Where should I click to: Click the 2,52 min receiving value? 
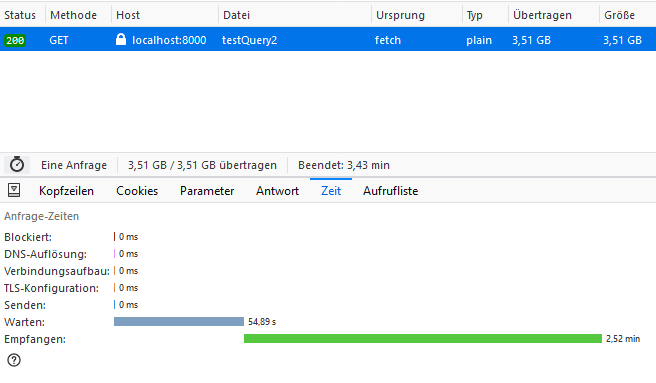coord(623,339)
